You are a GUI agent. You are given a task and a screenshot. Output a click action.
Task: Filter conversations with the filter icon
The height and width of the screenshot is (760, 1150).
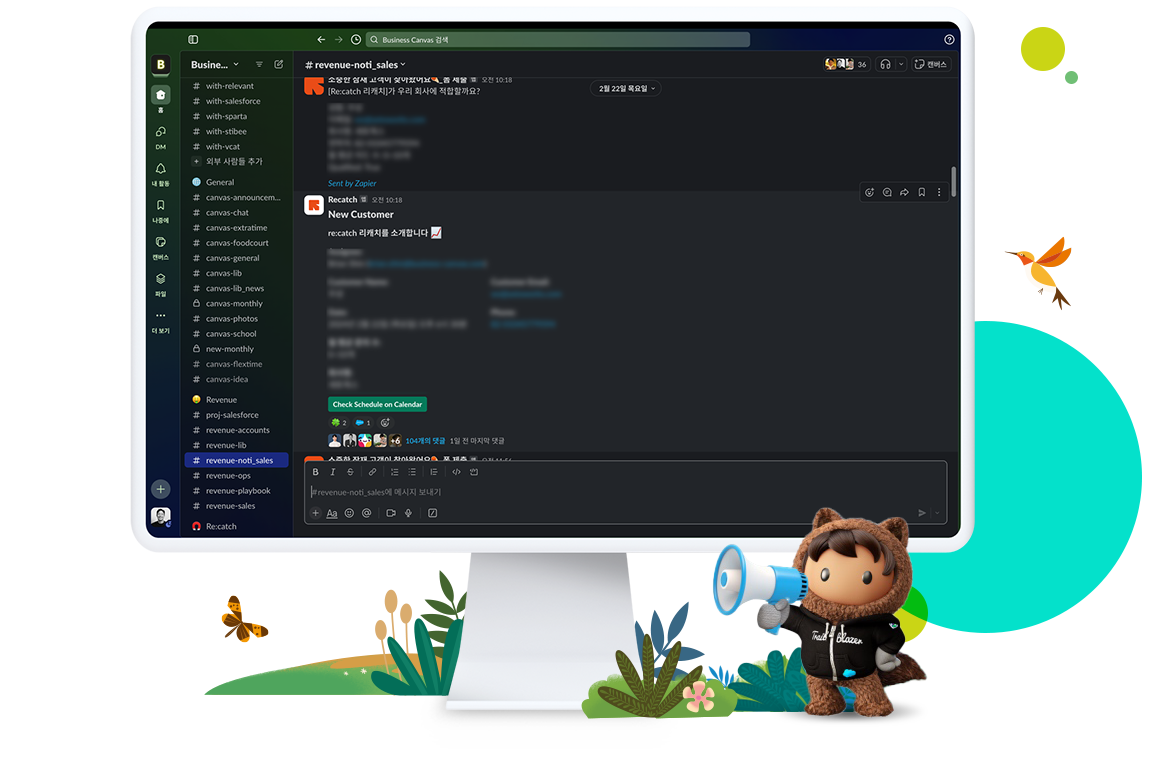pos(259,65)
